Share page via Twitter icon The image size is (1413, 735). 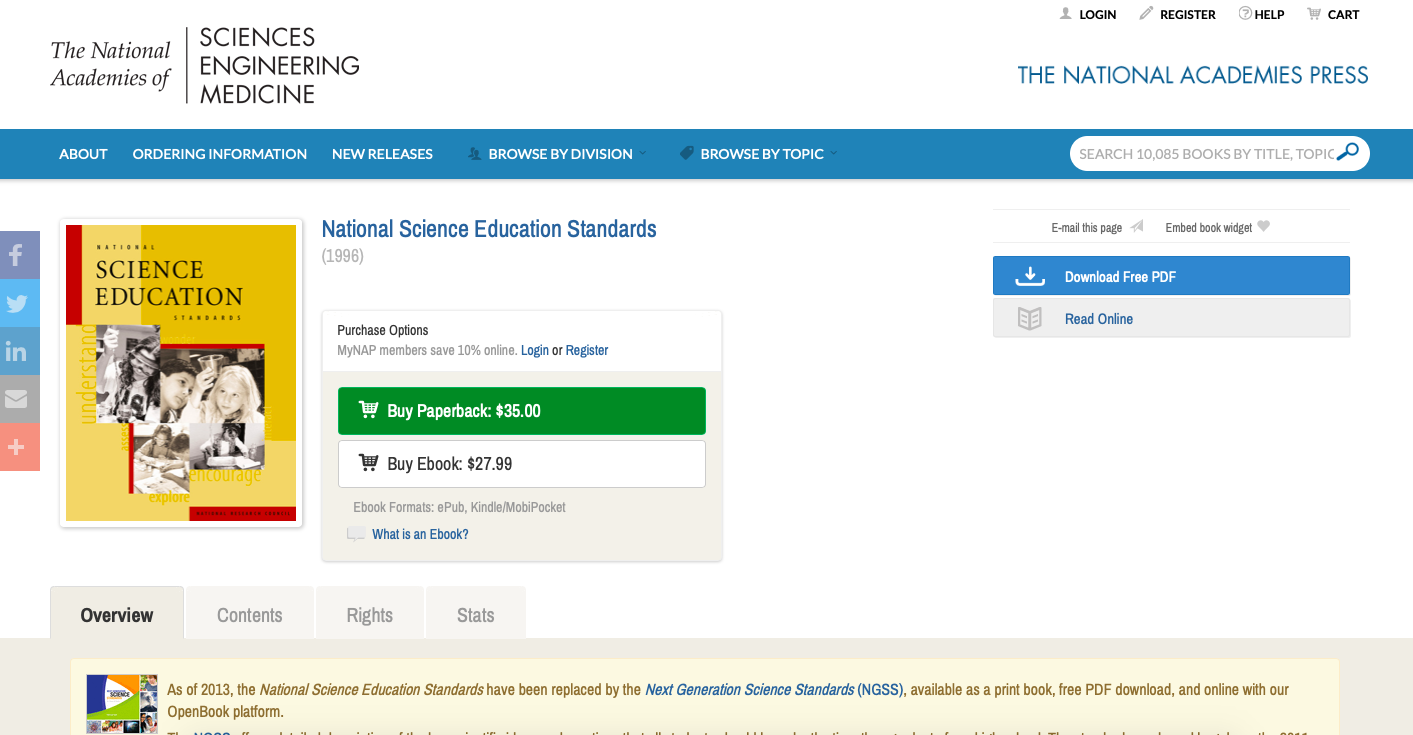pos(17,303)
